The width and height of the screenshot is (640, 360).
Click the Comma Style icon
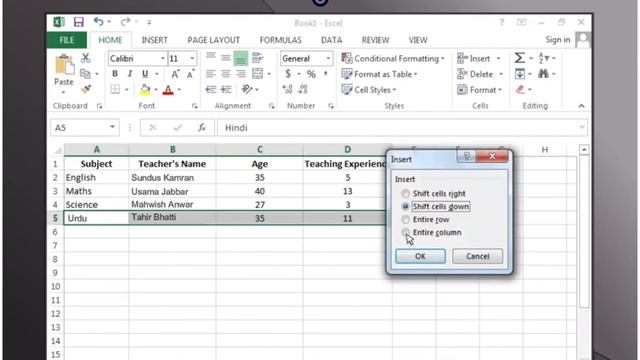[325, 74]
